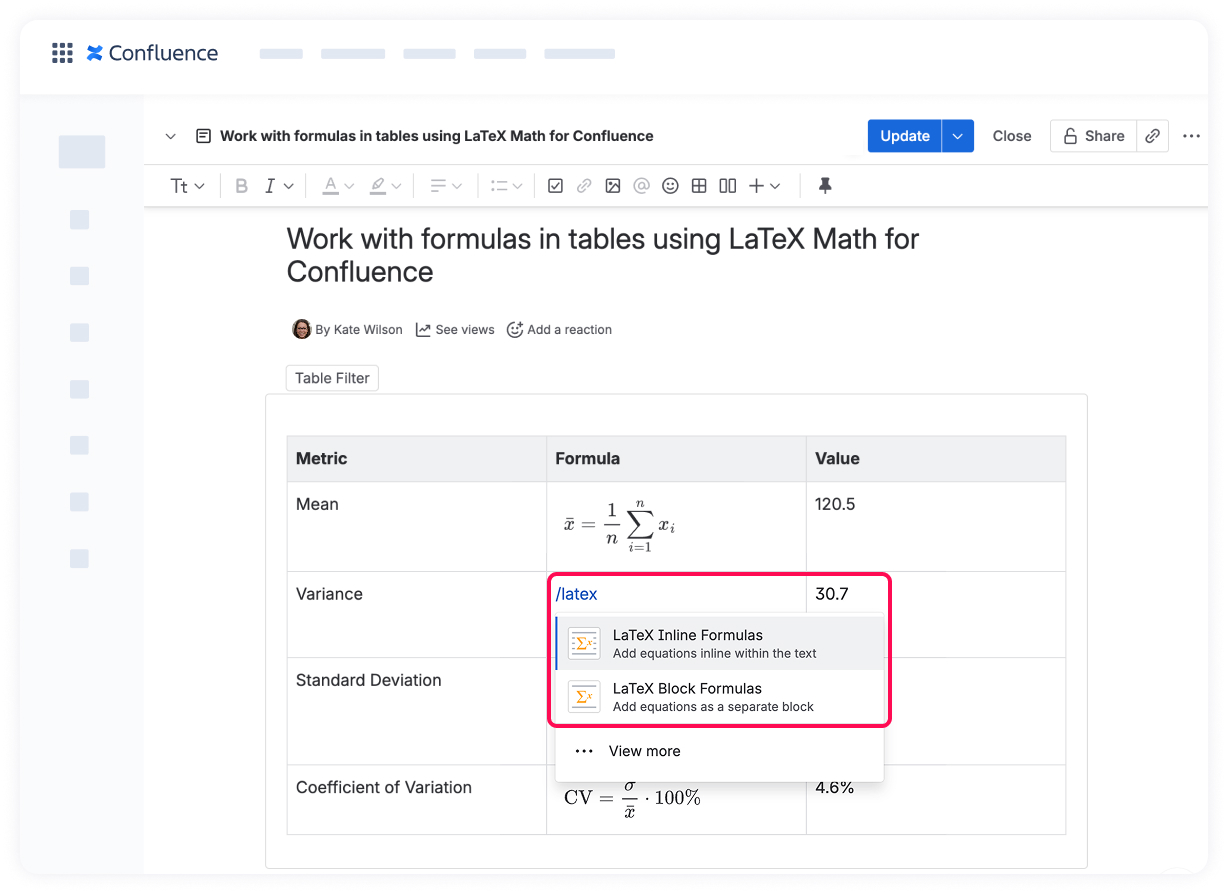Insert an action item checkbox
Image resolution: width=1228 pixels, height=894 pixels.
tap(555, 186)
